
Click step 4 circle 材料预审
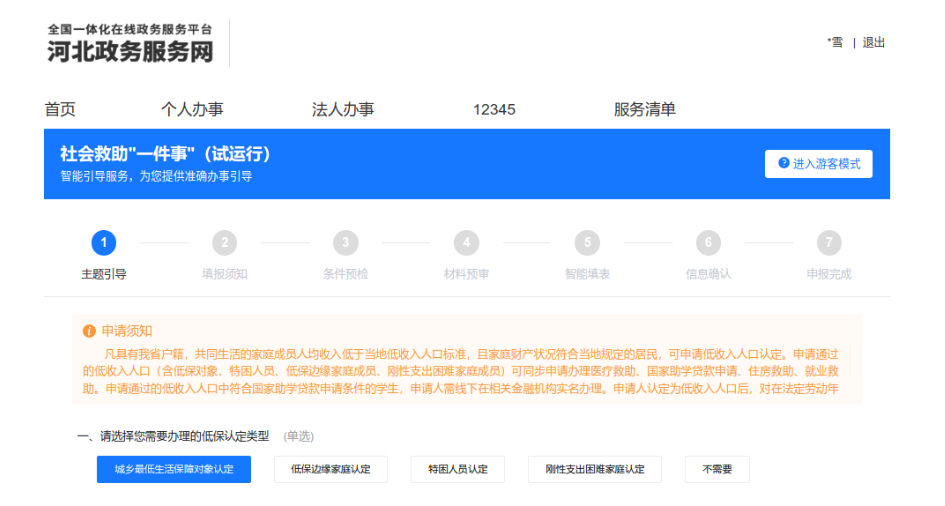click(x=466, y=243)
